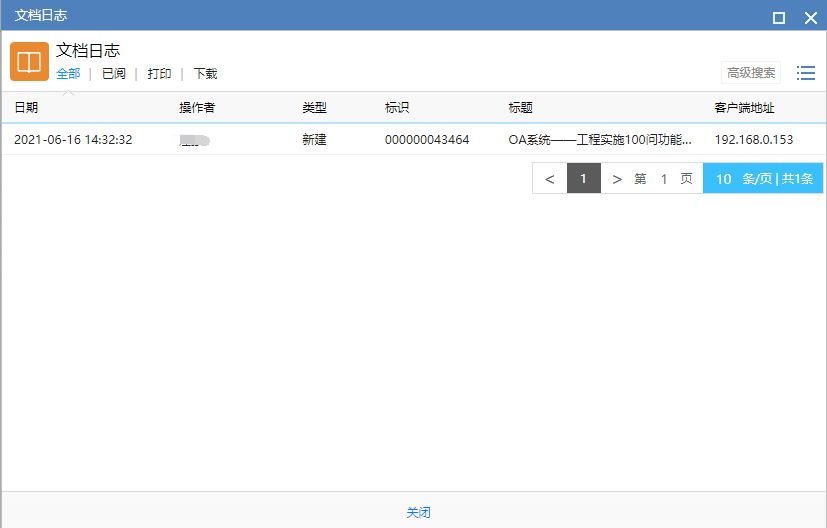This screenshot has width=827, height=528.
Task: Switch to the 打印 tab
Action: 159,74
